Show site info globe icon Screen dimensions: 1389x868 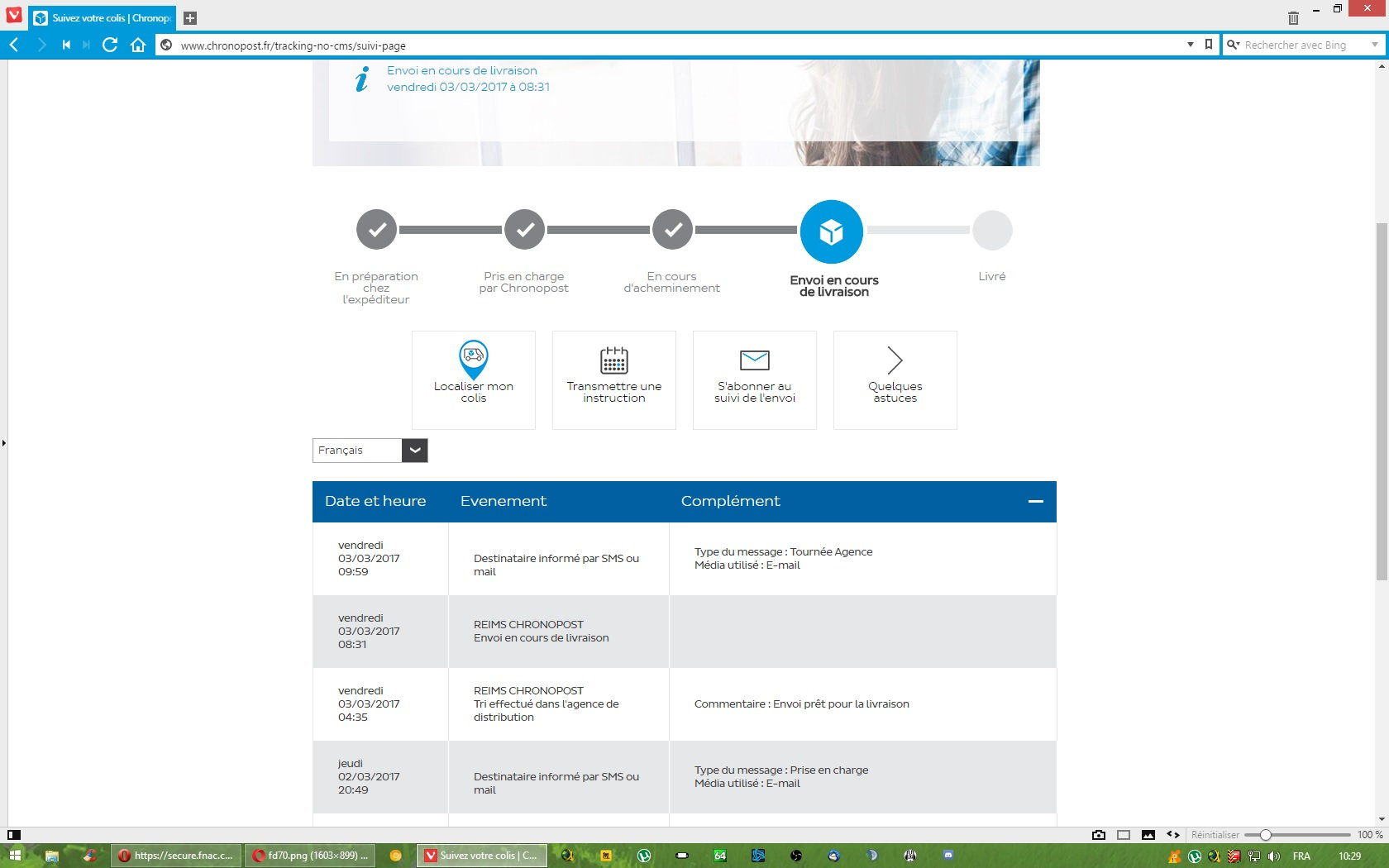166,45
